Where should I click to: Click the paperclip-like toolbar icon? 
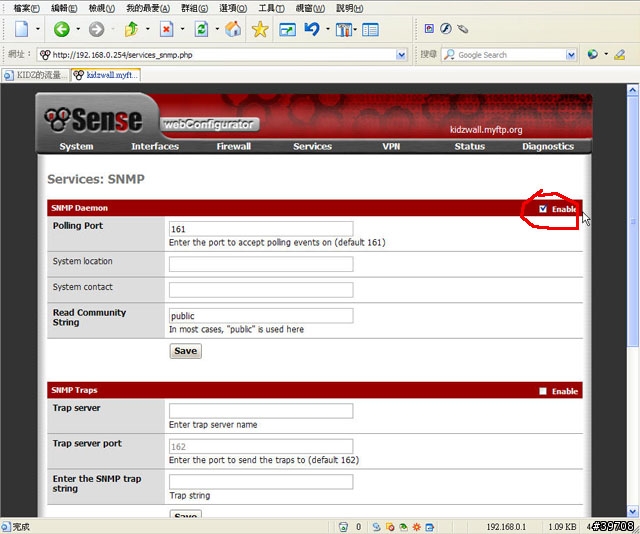pyautogui.click(x=462, y=29)
